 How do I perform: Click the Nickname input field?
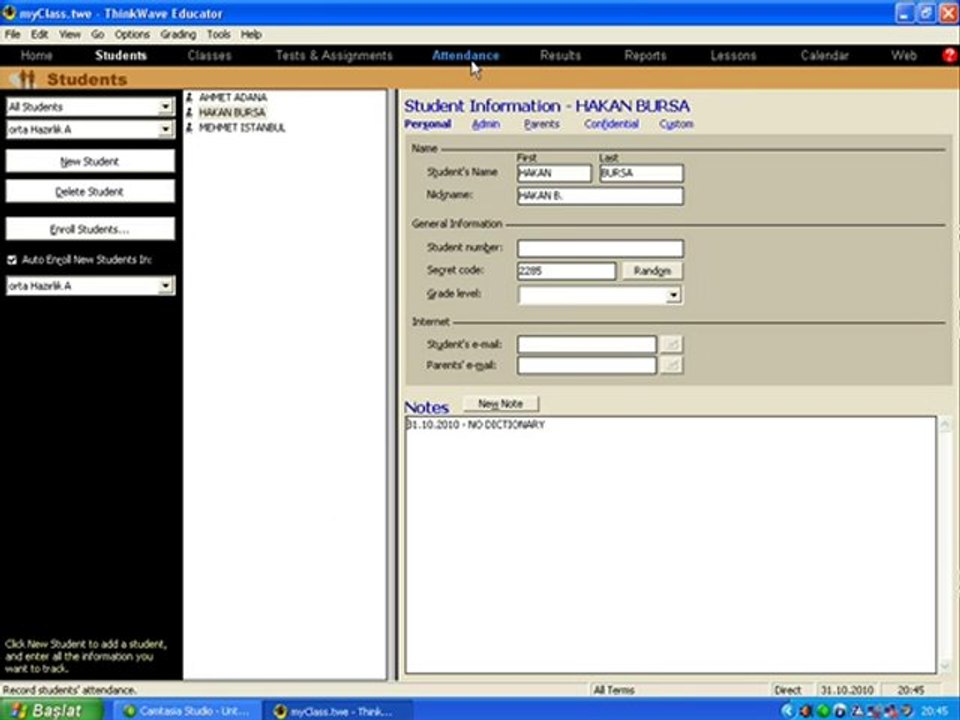(600, 196)
